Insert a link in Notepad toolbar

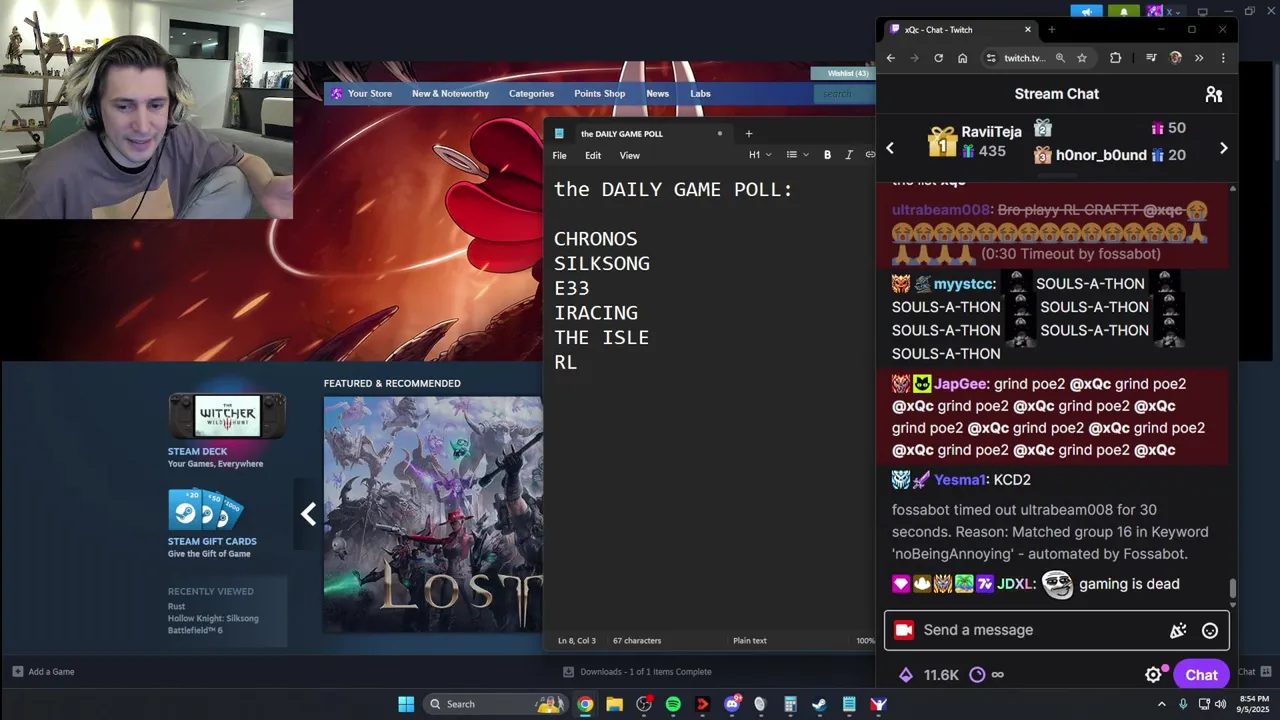(x=870, y=155)
